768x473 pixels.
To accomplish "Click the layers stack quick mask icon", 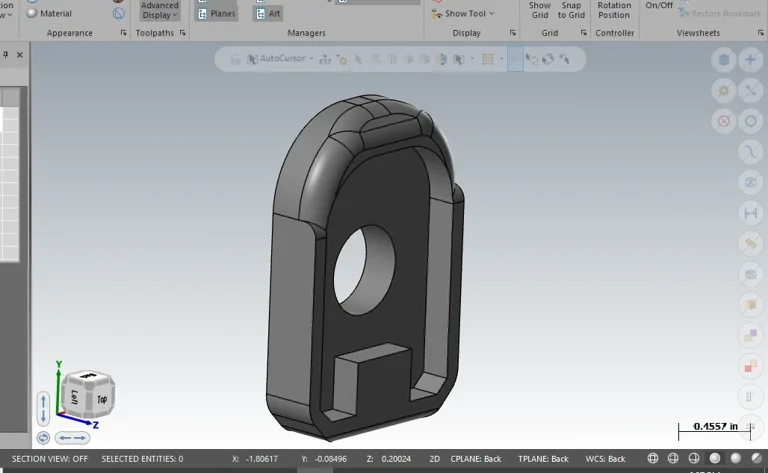I will pyautogui.click(x=724, y=60).
